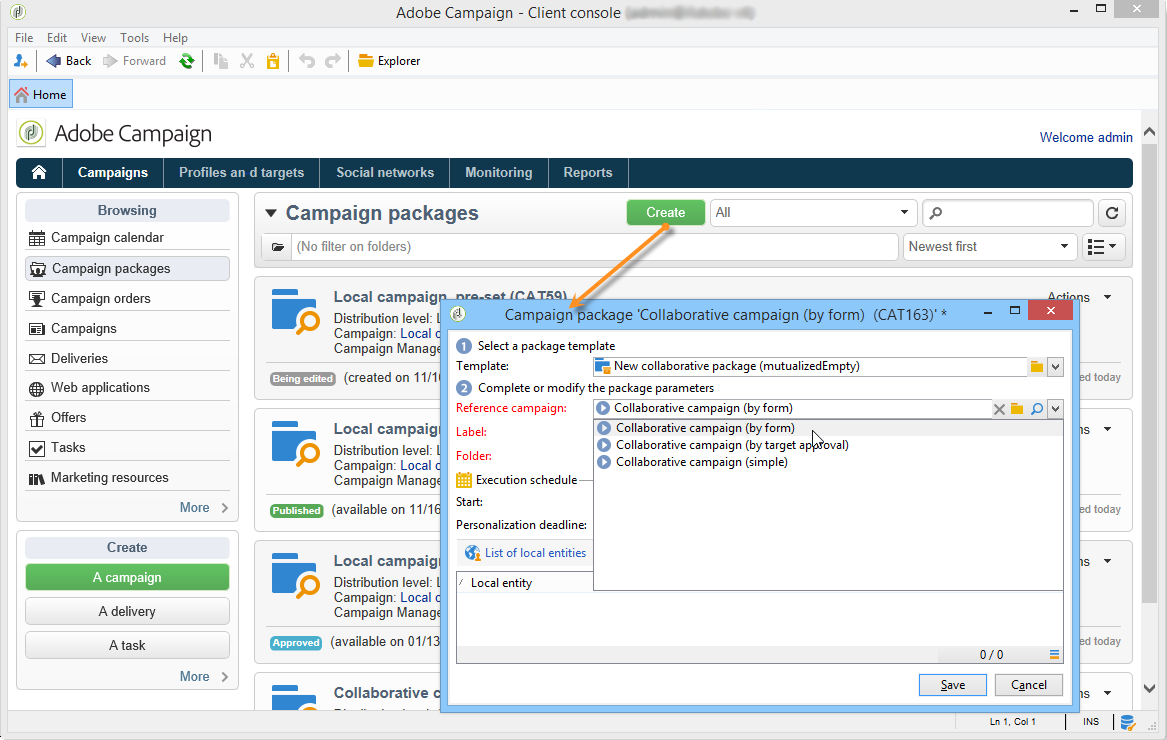Viewport: 1167px width, 740px height.
Task: Click the folder filter icon
Action: coord(278,247)
